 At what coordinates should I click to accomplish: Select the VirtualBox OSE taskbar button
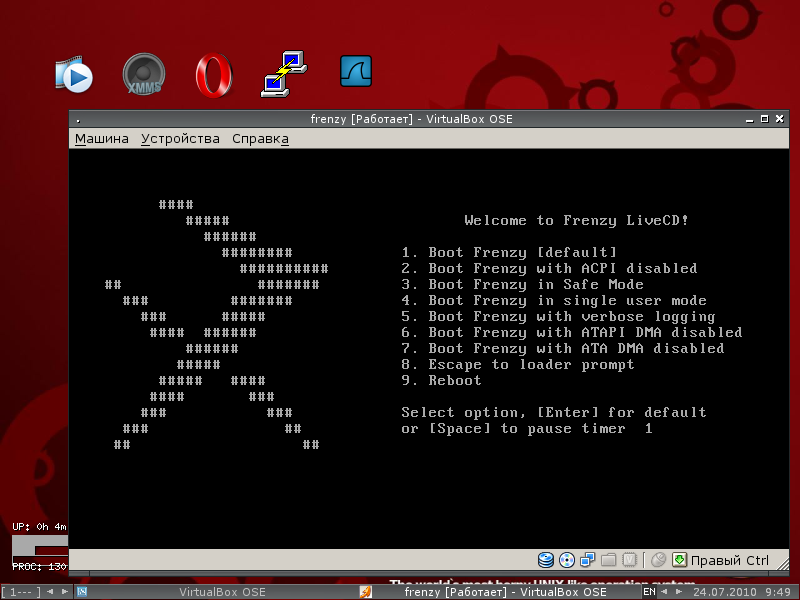coord(222,592)
